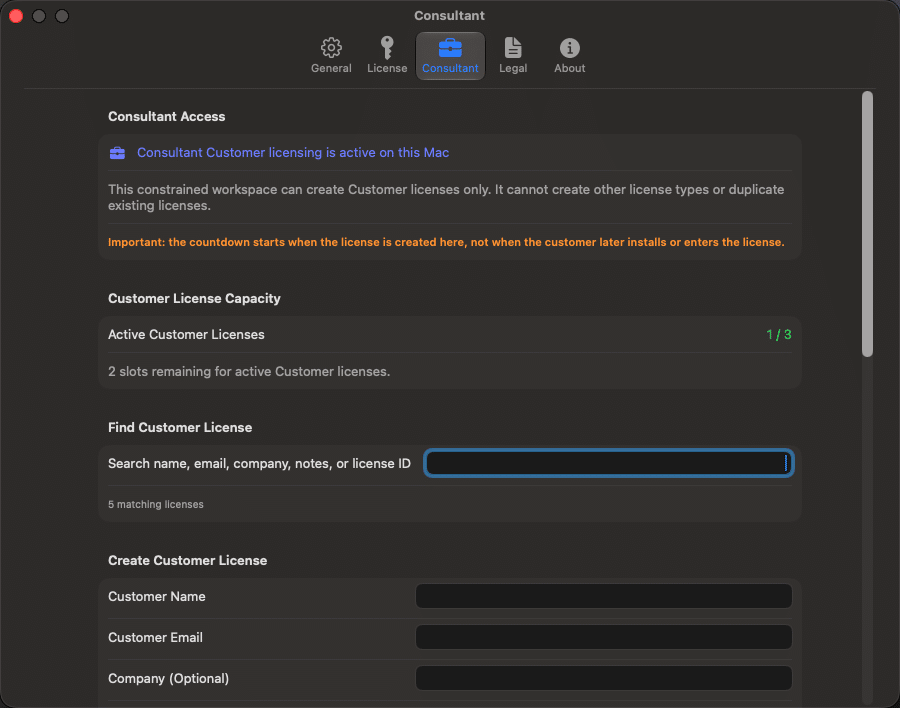Focus the Find Customer License search field
This screenshot has width=900, height=708.
608,463
